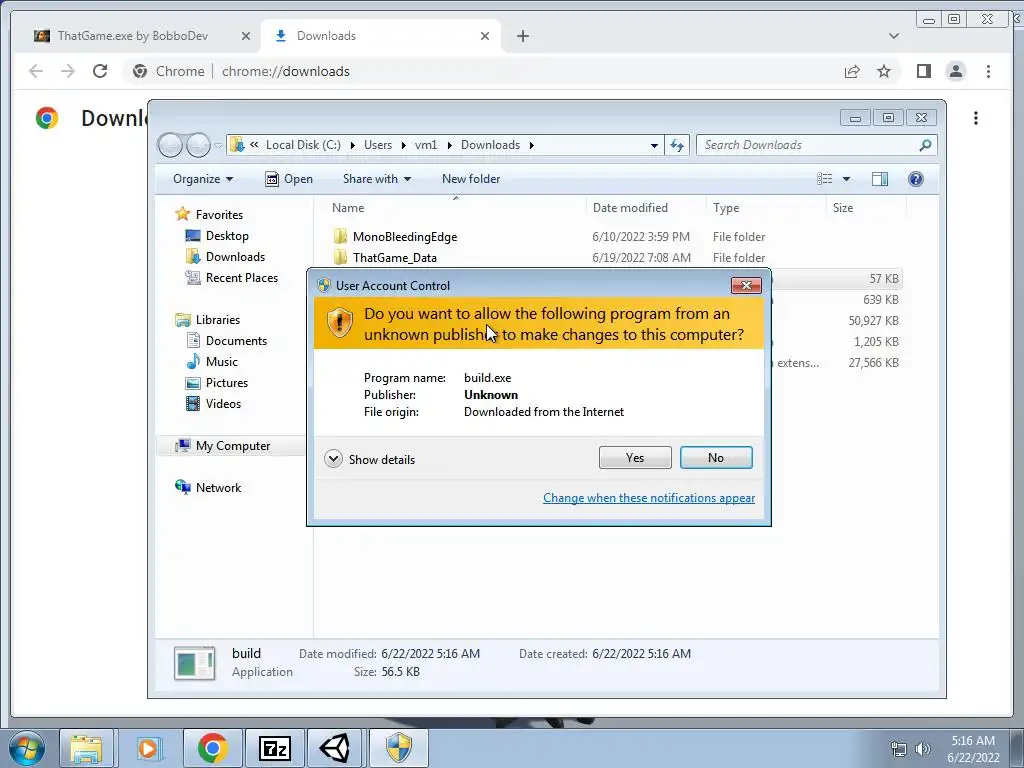Open Change when these notifications appear link
This screenshot has width=1024, height=768.
648,498
